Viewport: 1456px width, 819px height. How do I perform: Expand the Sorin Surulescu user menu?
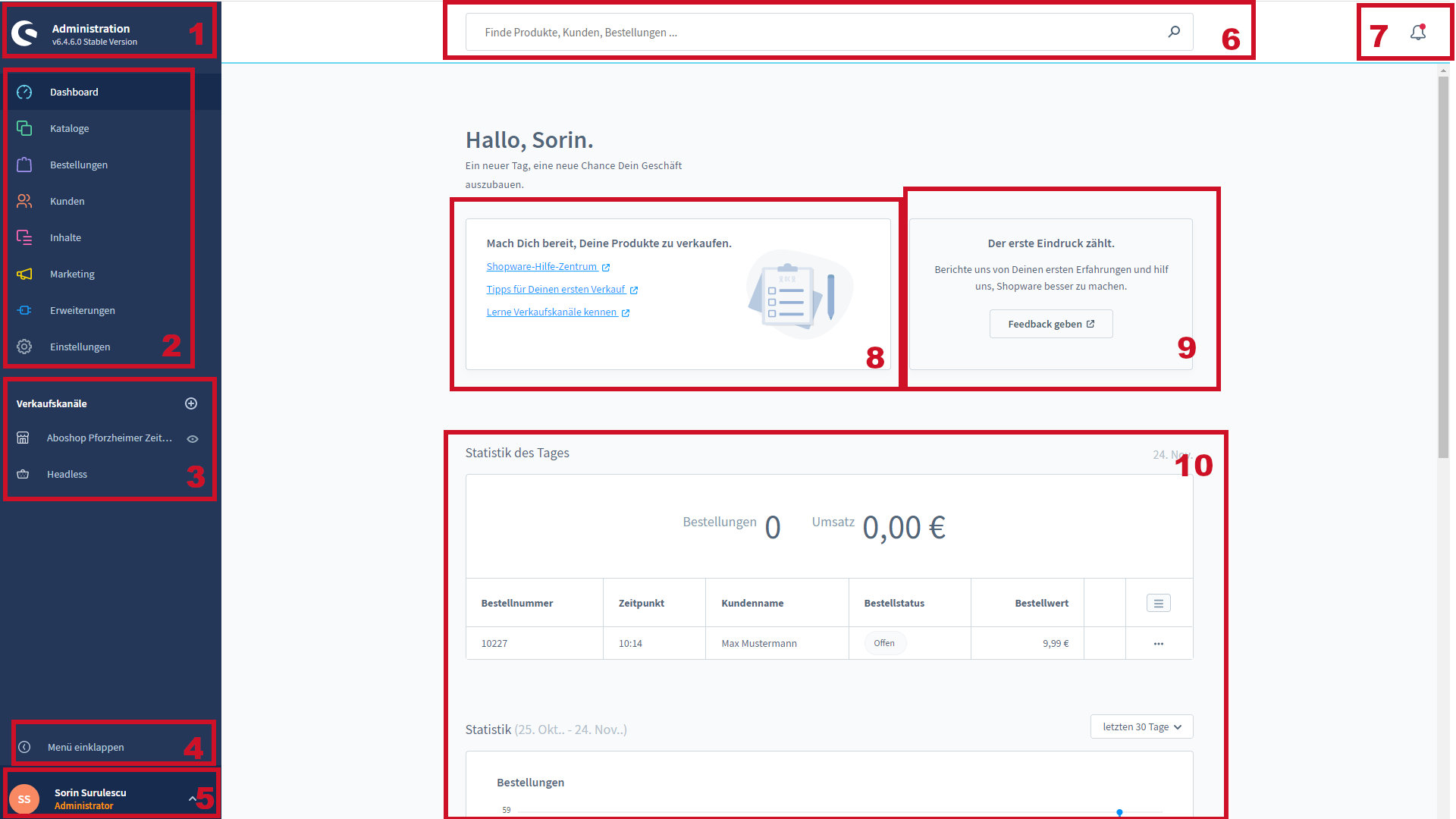192,798
